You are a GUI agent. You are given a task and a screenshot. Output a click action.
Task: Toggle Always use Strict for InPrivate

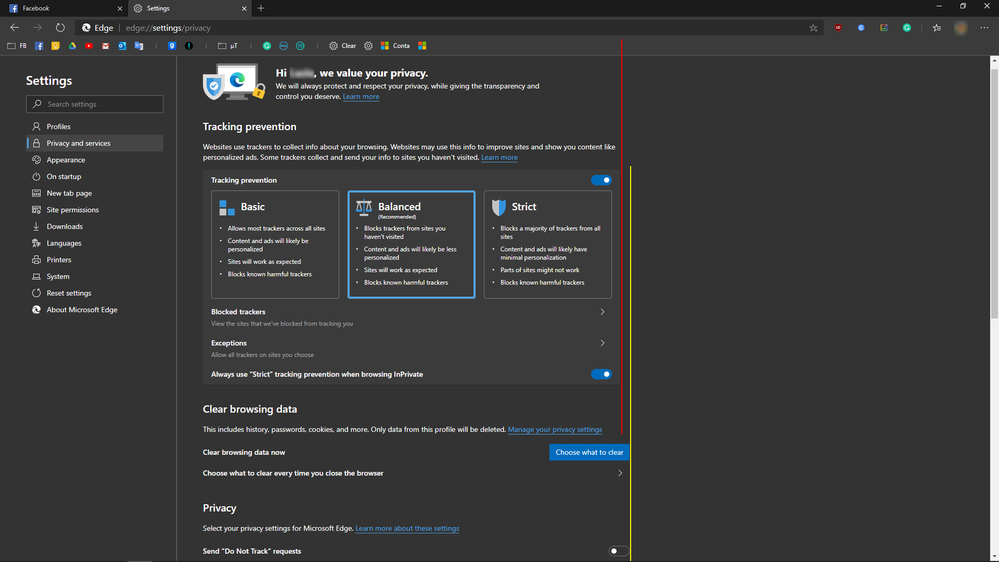tap(601, 374)
